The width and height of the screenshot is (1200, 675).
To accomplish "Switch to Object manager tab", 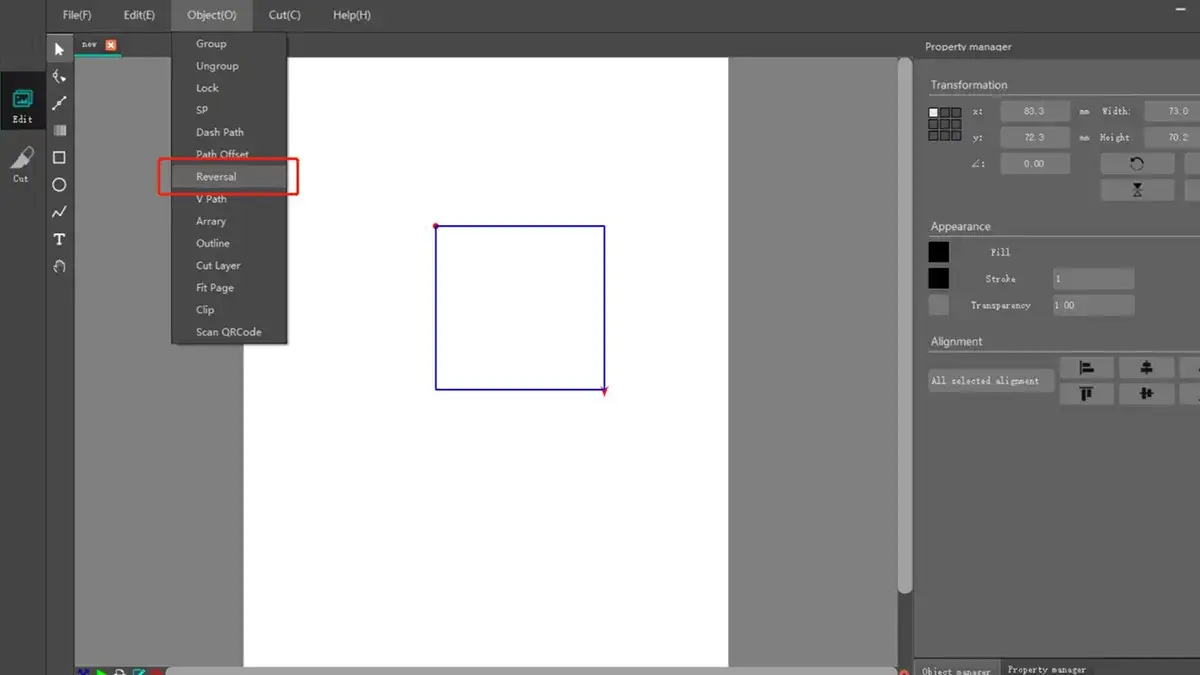I will pos(956,670).
